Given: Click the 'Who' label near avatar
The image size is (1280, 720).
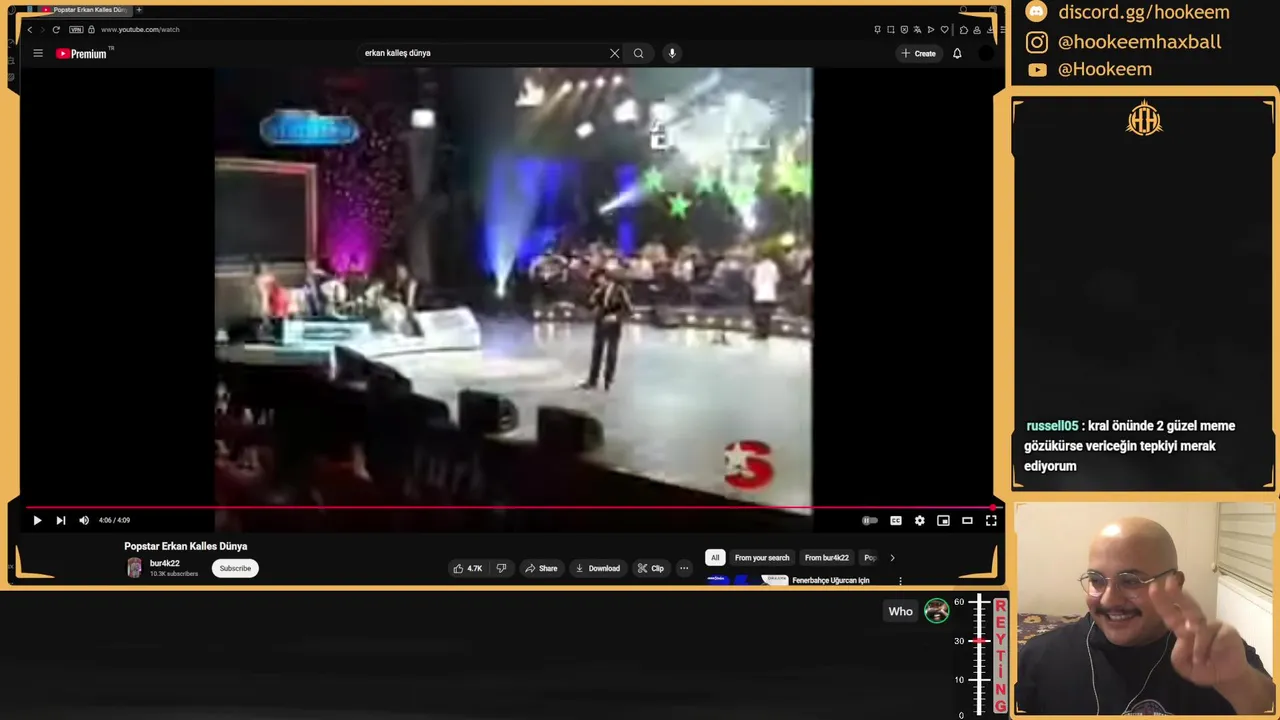Looking at the screenshot, I should click(x=901, y=611).
